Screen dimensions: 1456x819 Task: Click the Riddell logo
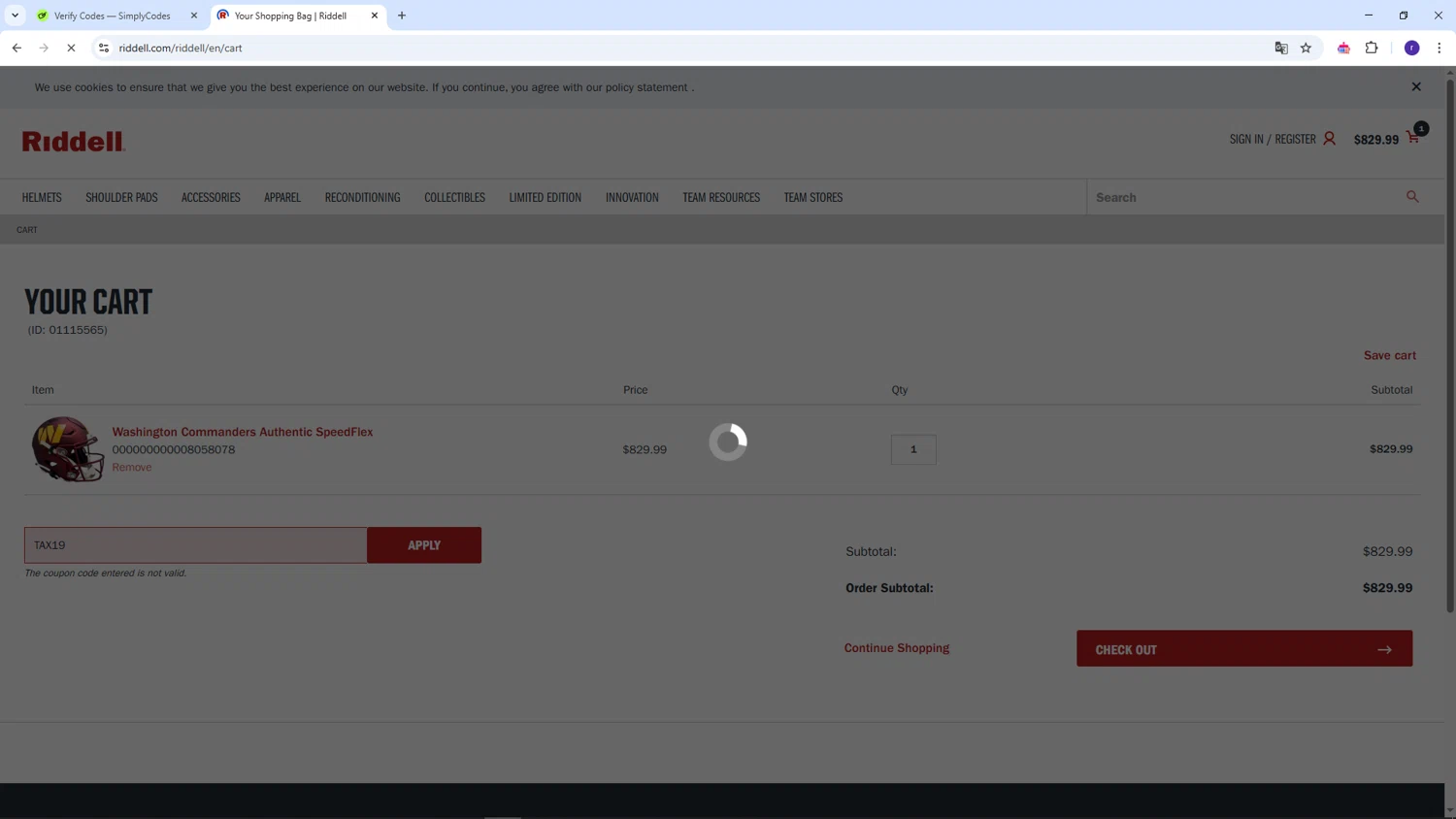click(x=74, y=142)
